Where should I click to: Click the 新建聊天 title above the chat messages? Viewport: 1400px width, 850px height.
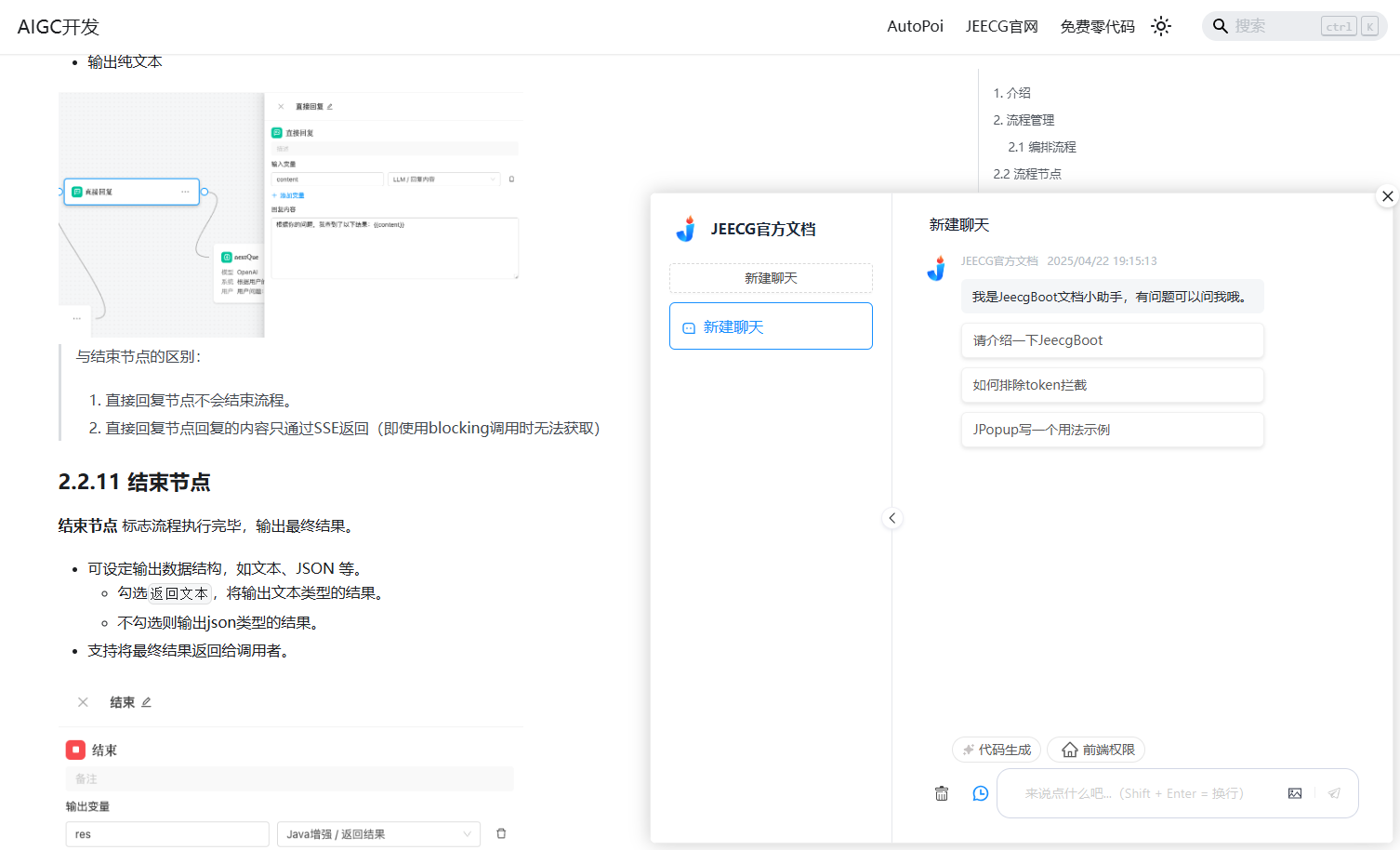click(959, 225)
